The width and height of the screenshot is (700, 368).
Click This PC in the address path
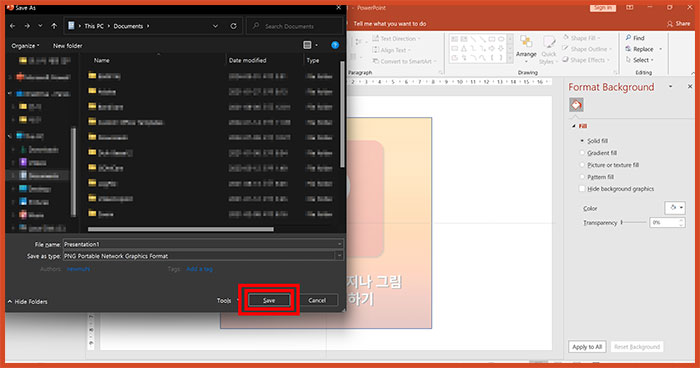coord(94,26)
